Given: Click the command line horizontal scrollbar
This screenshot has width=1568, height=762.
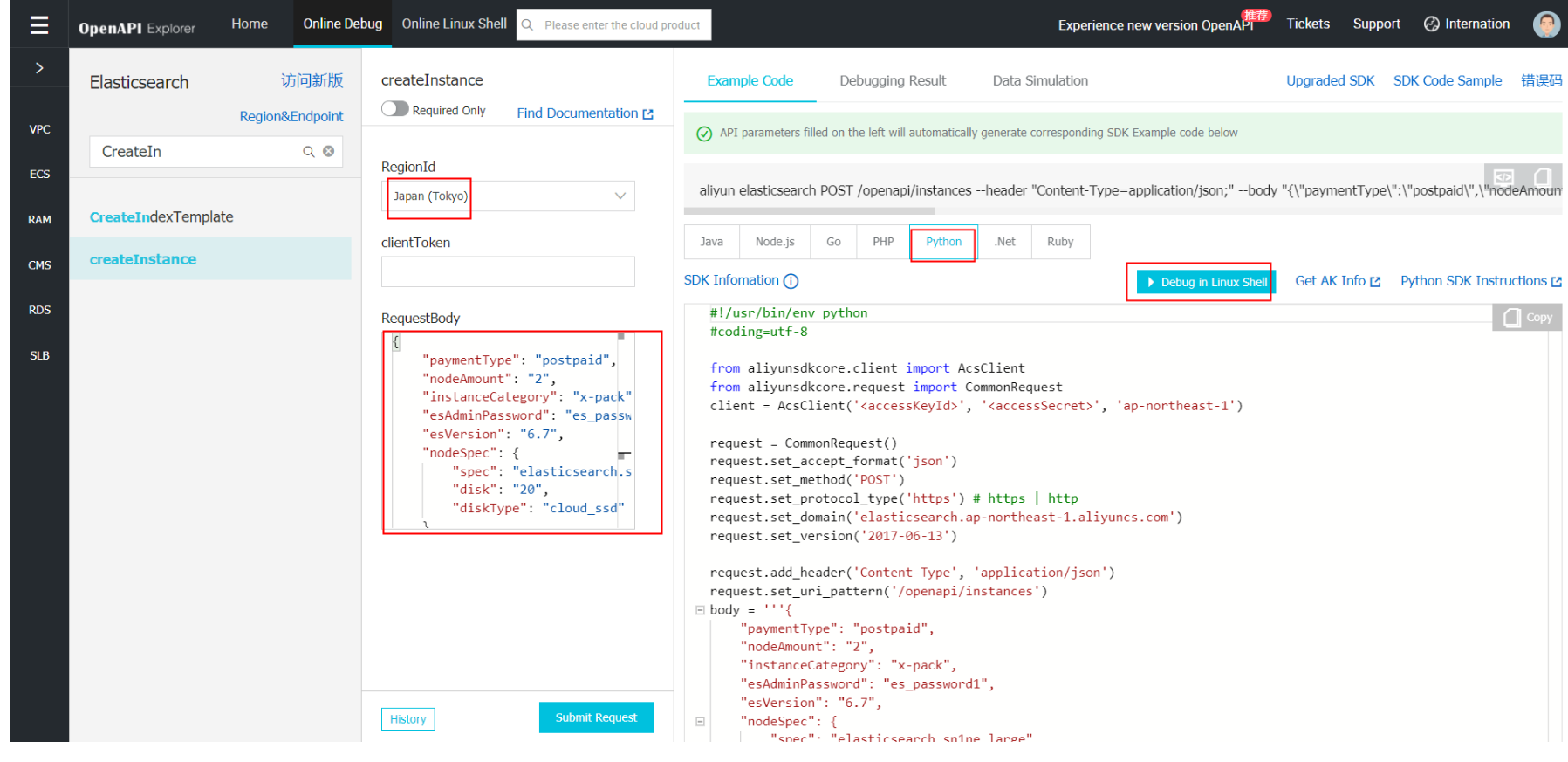Looking at the screenshot, I should tap(810, 211).
